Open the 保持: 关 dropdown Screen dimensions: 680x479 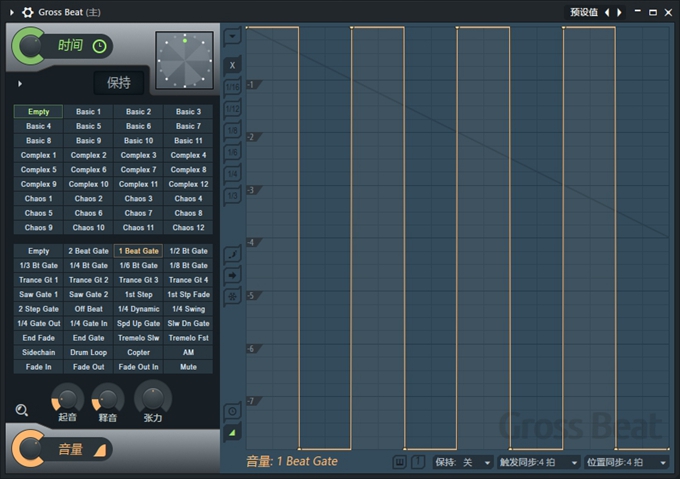click(x=462, y=463)
